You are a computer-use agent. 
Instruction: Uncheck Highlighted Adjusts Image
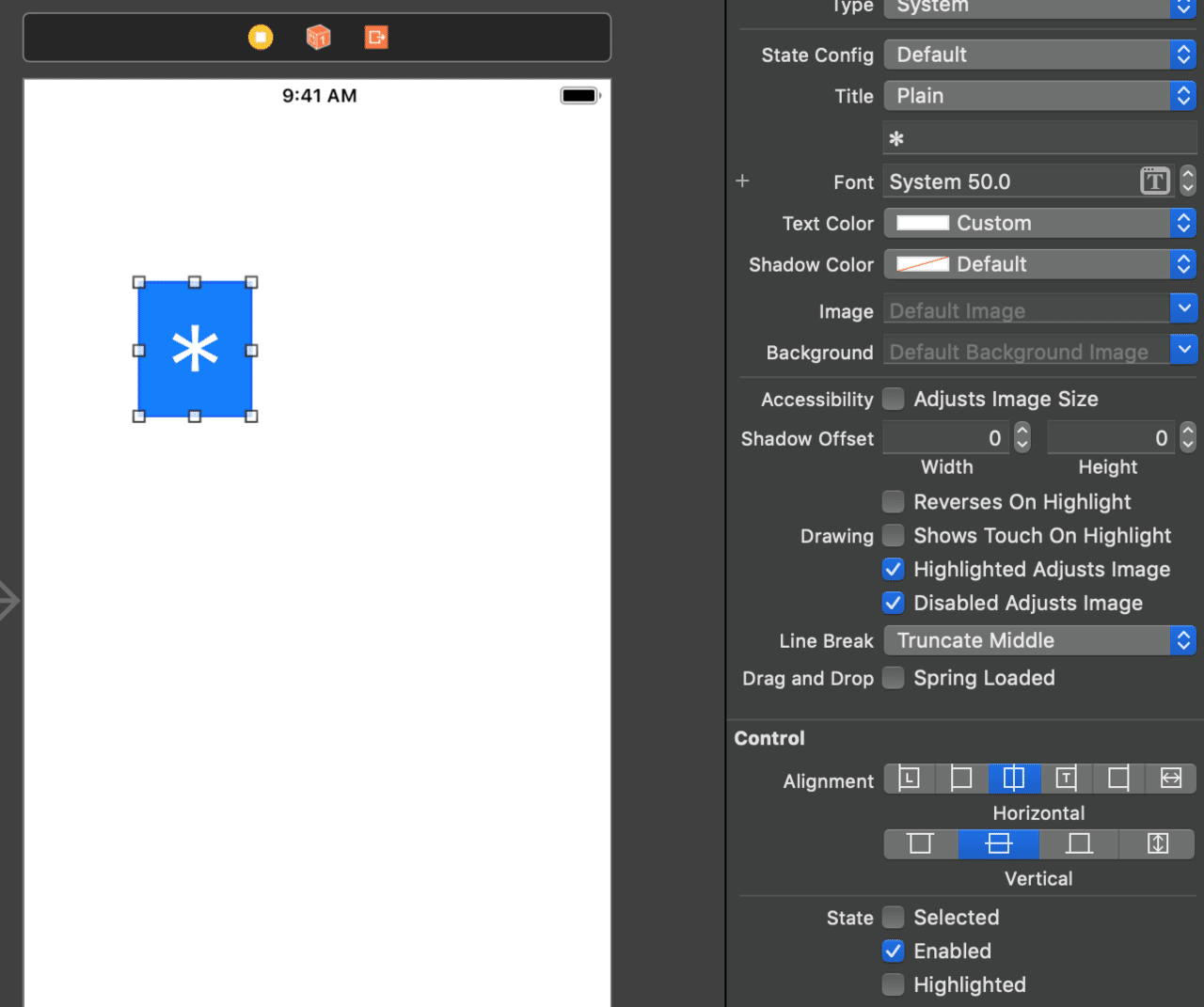click(894, 570)
